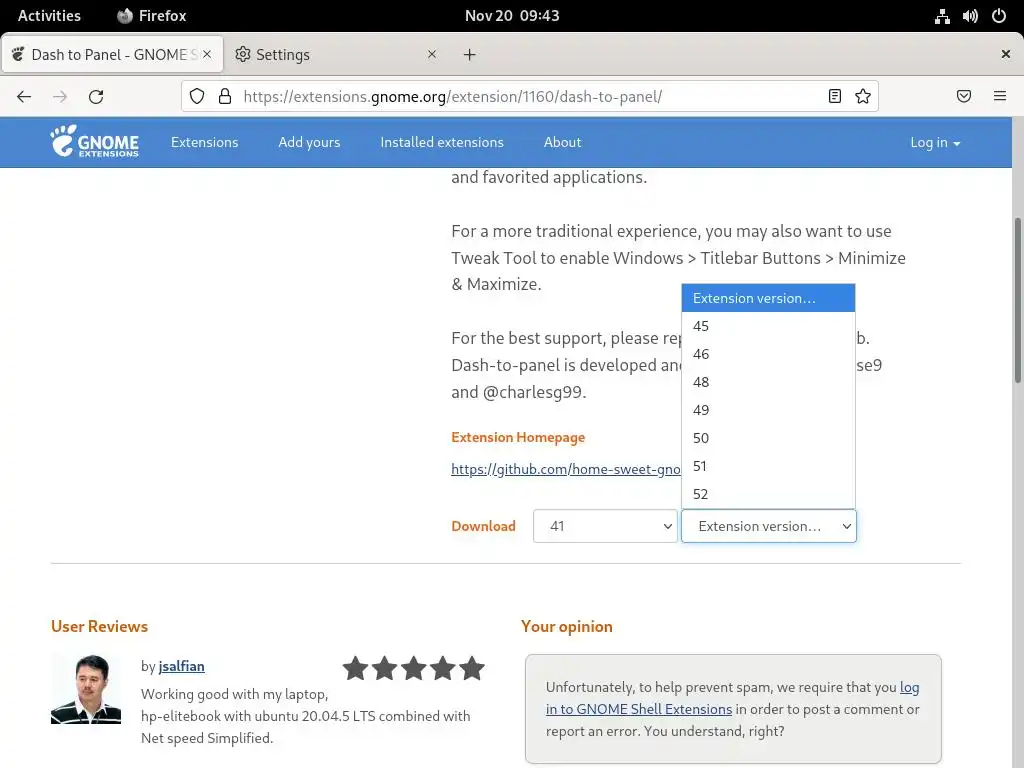Open the network status icon in top bar
The image size is (1024, 768).
coord(942,16)
